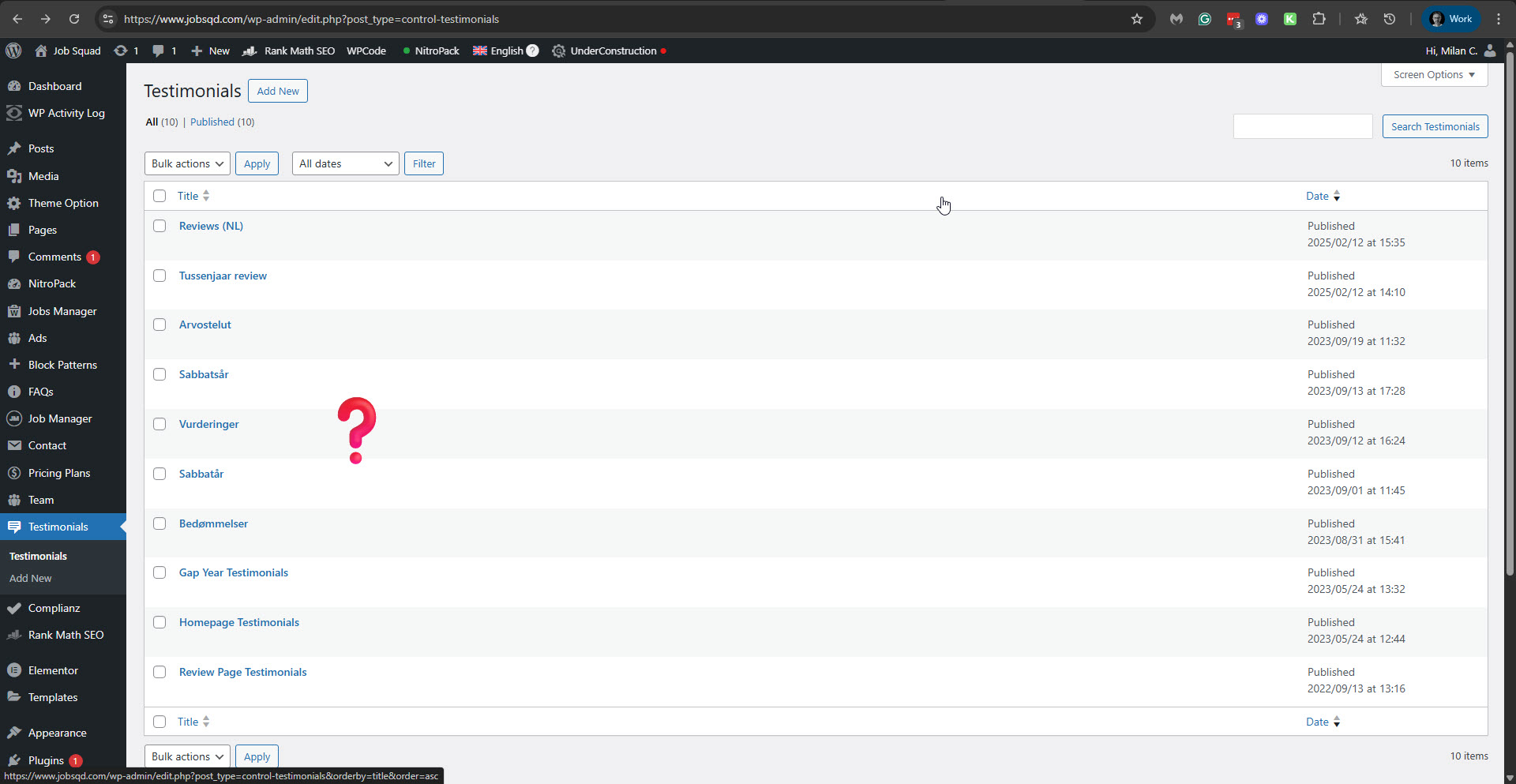The height and width of the screenshot is (784, 1516).
Task: Click the Add New button beside heading
Action: [x=278, y=91]
